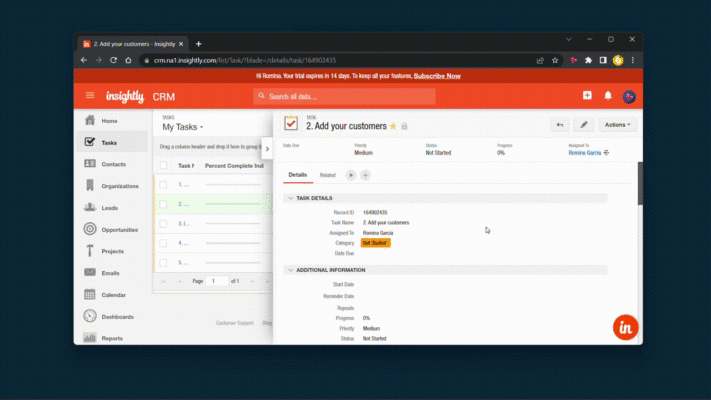Check the box for task 5 row

click(x=163, y=263)
